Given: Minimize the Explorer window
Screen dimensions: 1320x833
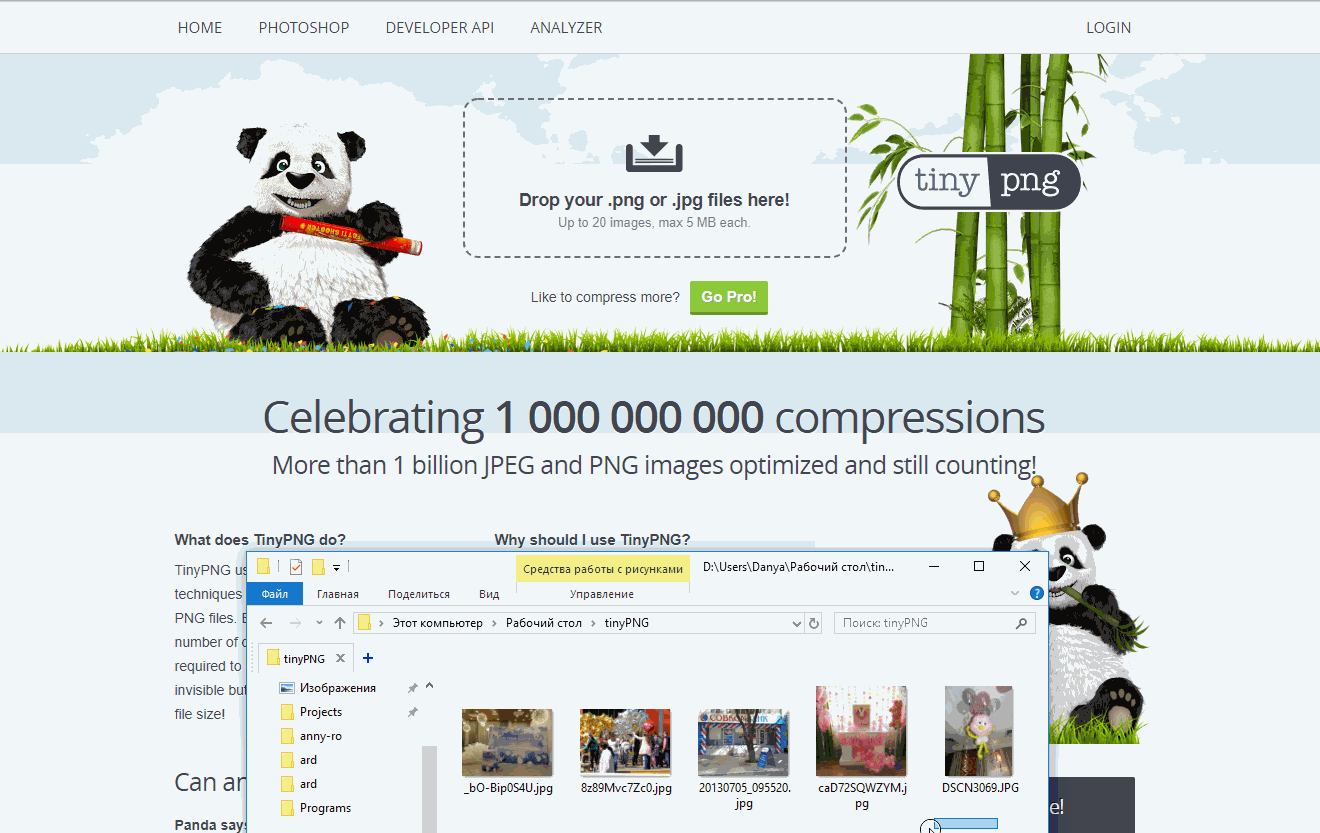Looking at the screenshot, I should (933, 566).
